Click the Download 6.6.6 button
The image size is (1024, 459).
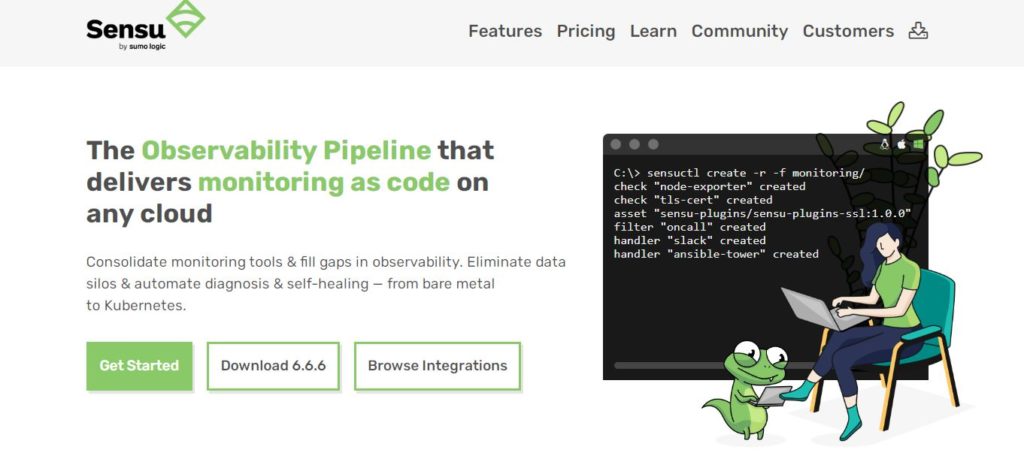pyautogui.click(x=273, y=366)
